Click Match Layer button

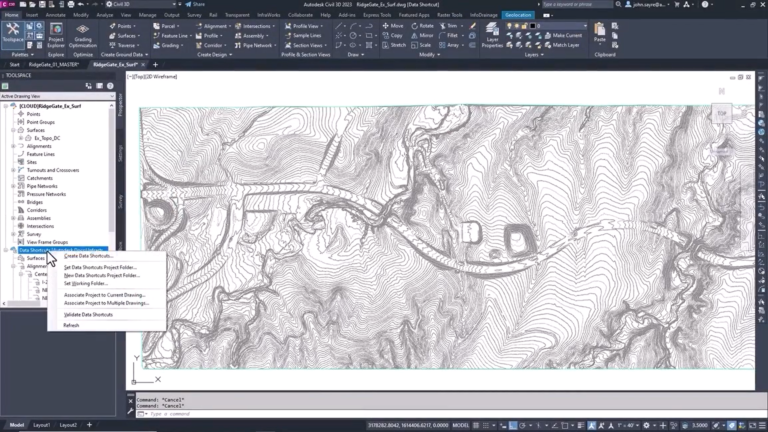(x=562, y=45)
